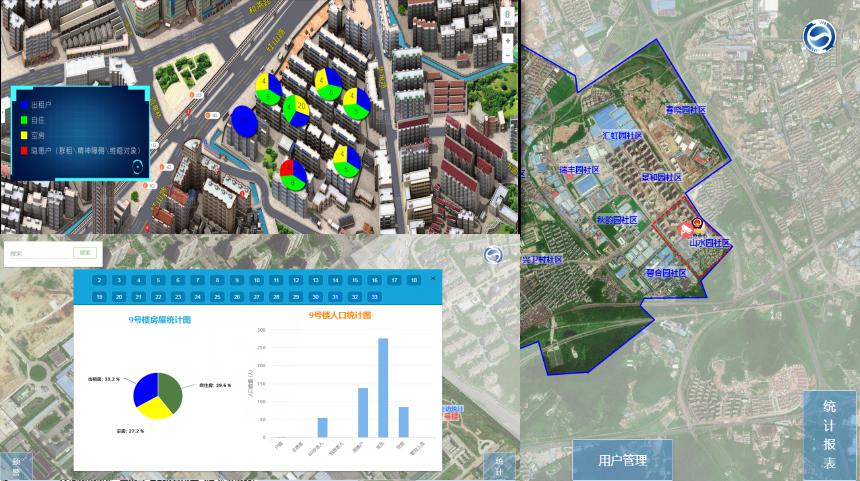Click the all-blue pie chart marker on the 3D map
Viewport: 860px width, 481px height.
coord(244,120)
